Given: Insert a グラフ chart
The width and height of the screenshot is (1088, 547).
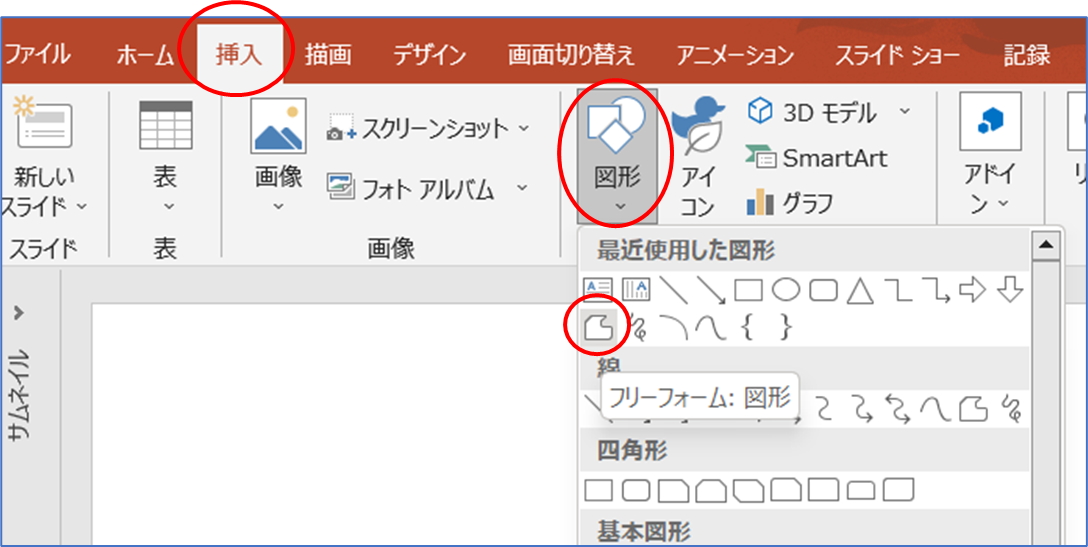Looking at the screenshot, I should coord(790,203).
